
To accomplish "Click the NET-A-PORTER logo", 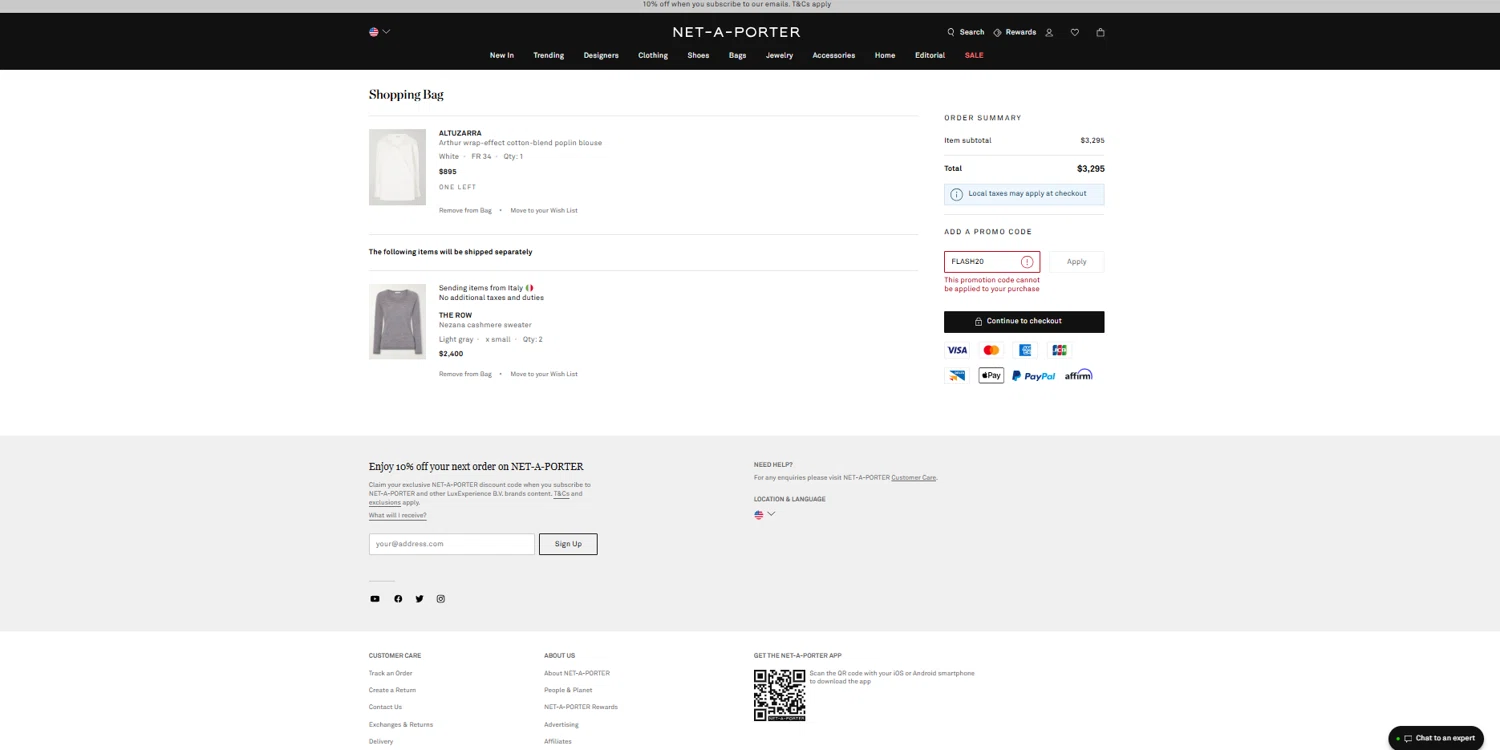I will (736, 32).
